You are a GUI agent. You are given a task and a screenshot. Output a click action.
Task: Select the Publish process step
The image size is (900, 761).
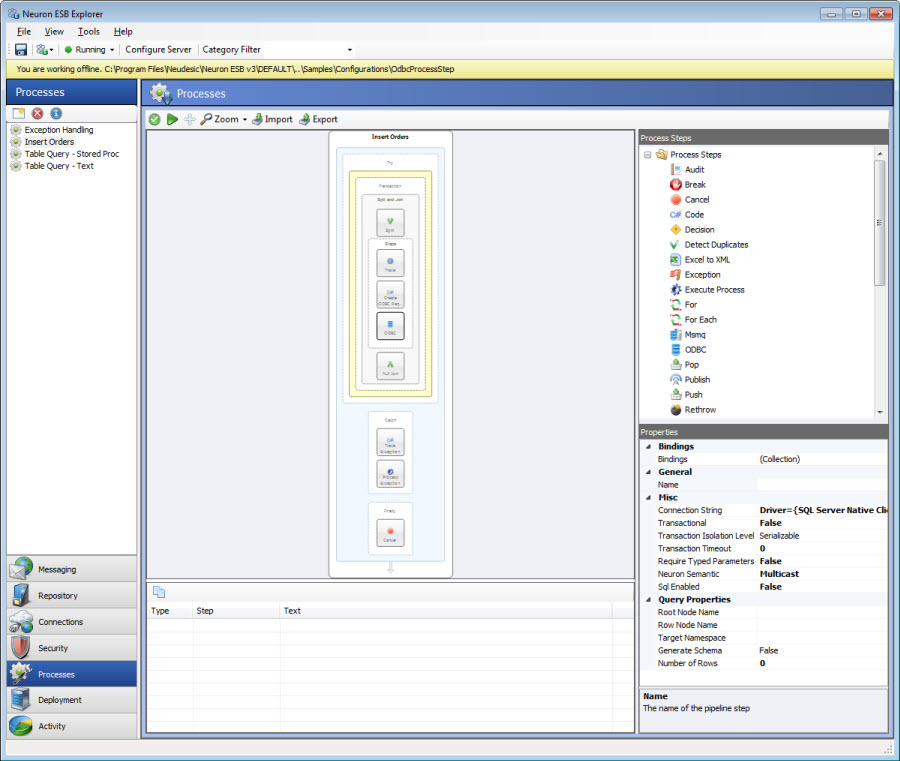click(x=690, y=379)
